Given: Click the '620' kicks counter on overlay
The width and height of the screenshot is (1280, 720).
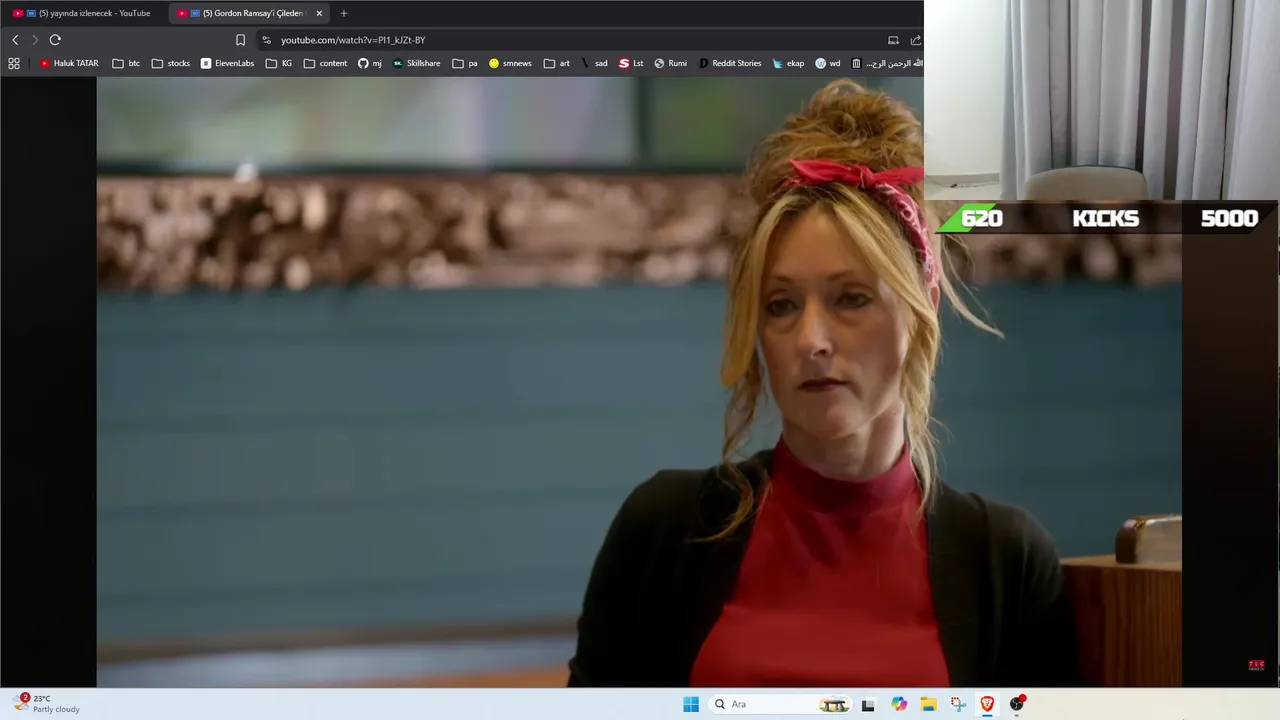Looking at the screenshot, I should [x=981, y=218].
